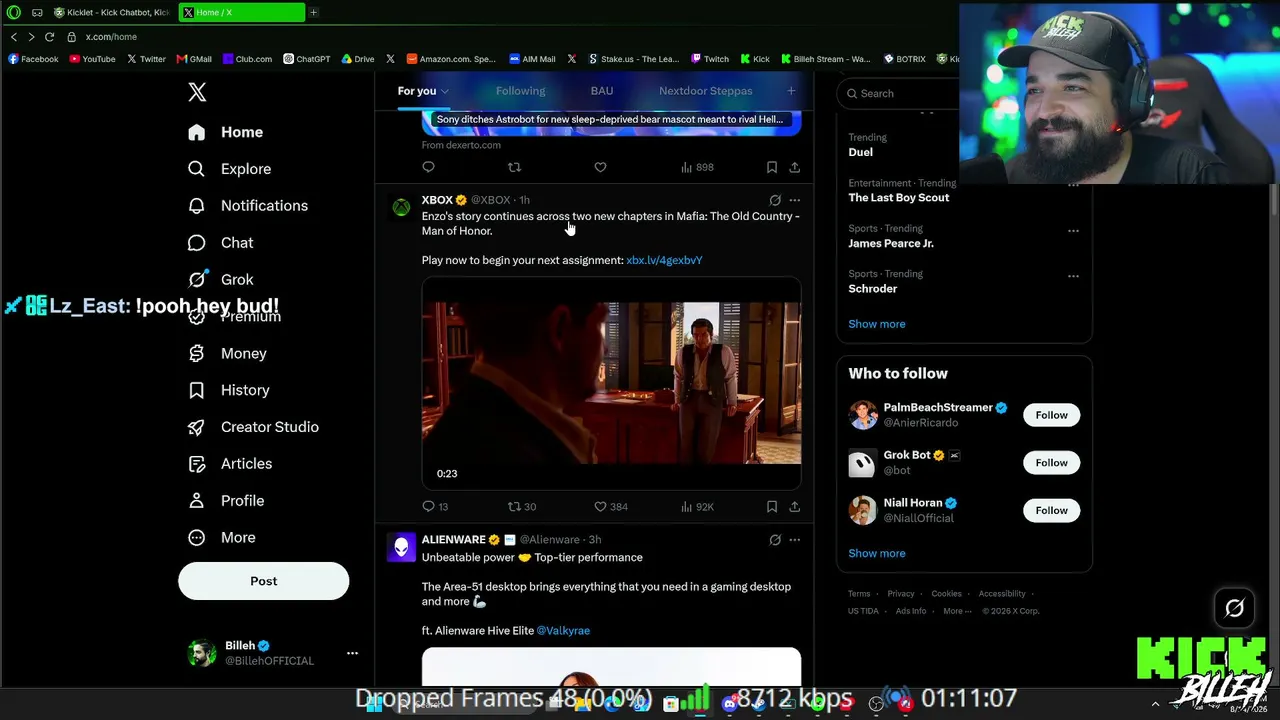Reply to the dexerto.com post
The image size is (1280, 720).
pos(429,167)
